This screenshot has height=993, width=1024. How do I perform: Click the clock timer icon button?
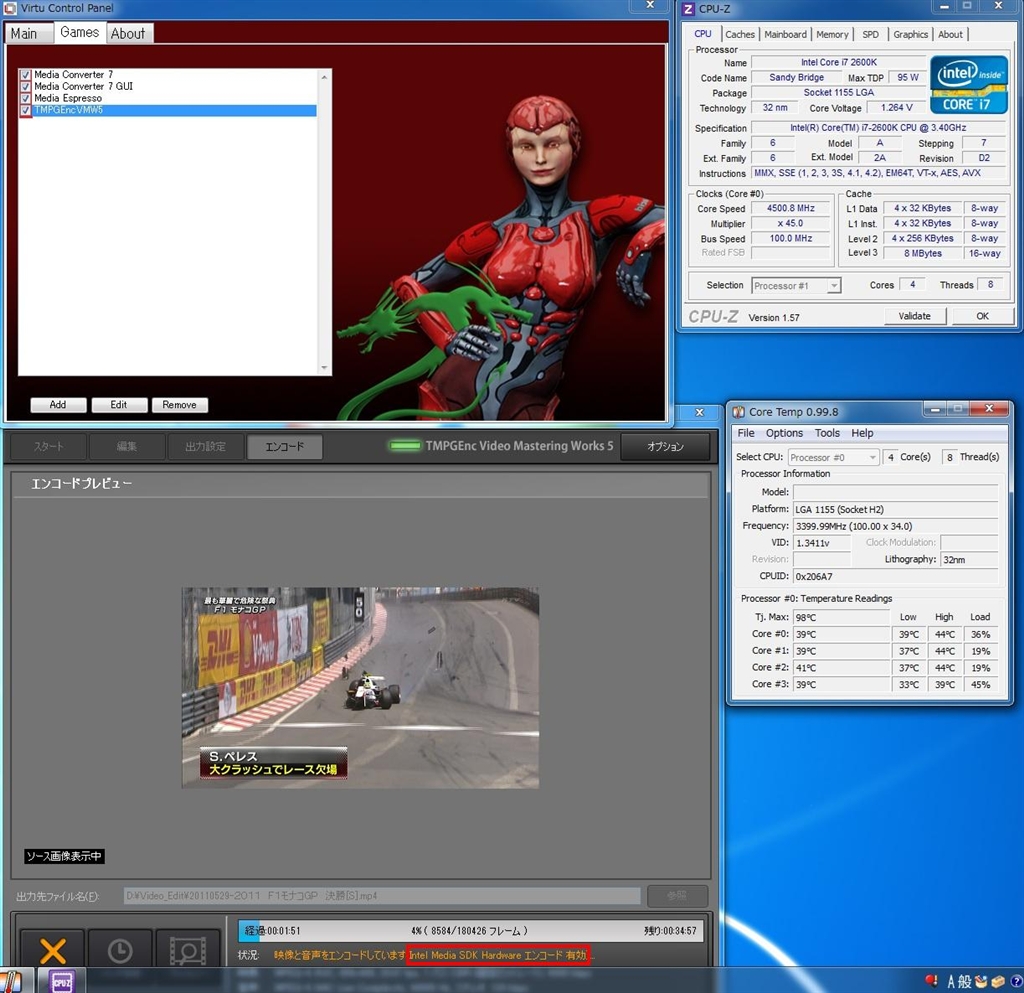[x=120, y=948]
